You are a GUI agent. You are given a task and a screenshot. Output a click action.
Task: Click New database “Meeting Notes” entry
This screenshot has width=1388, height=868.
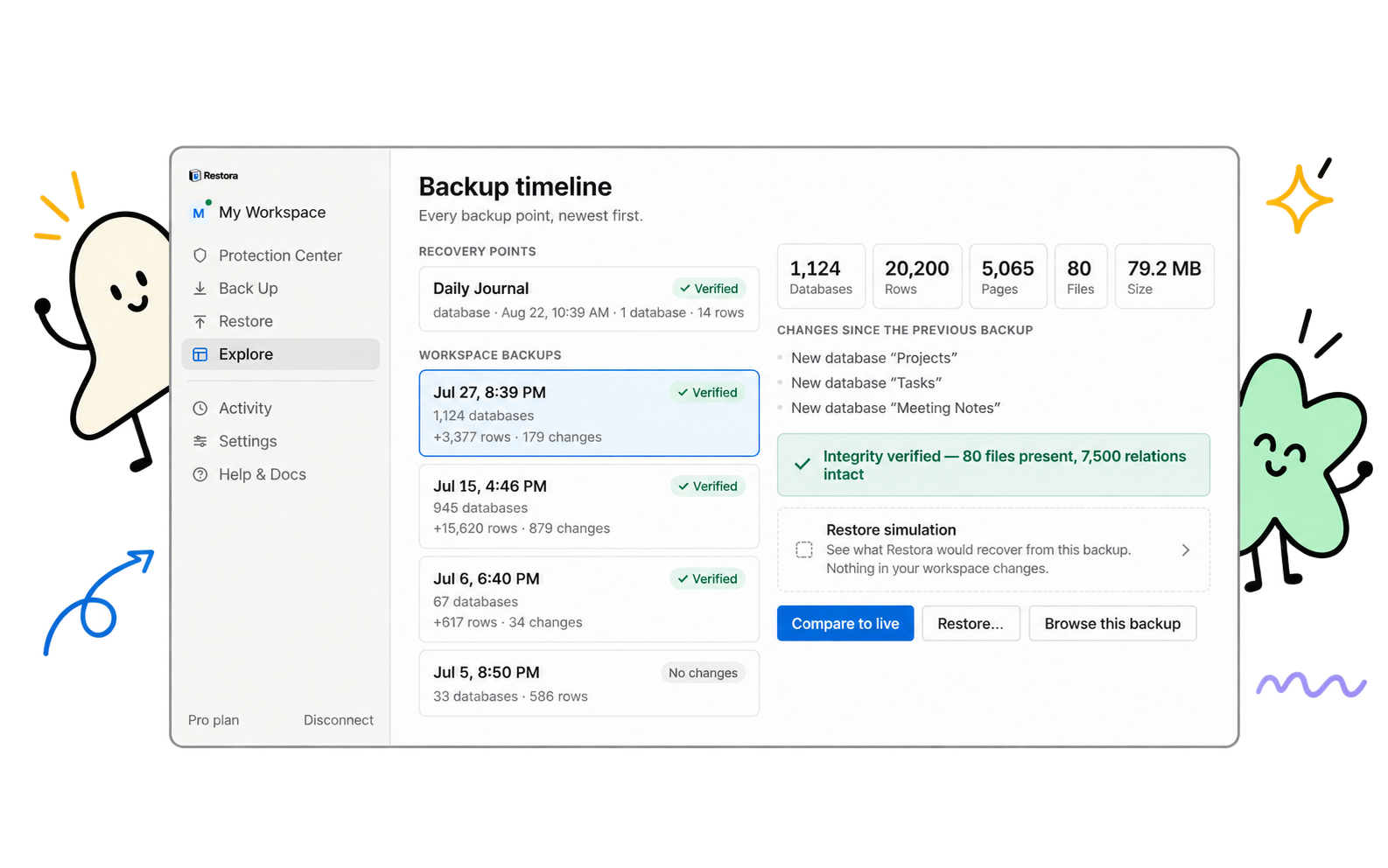click(895, 409)
